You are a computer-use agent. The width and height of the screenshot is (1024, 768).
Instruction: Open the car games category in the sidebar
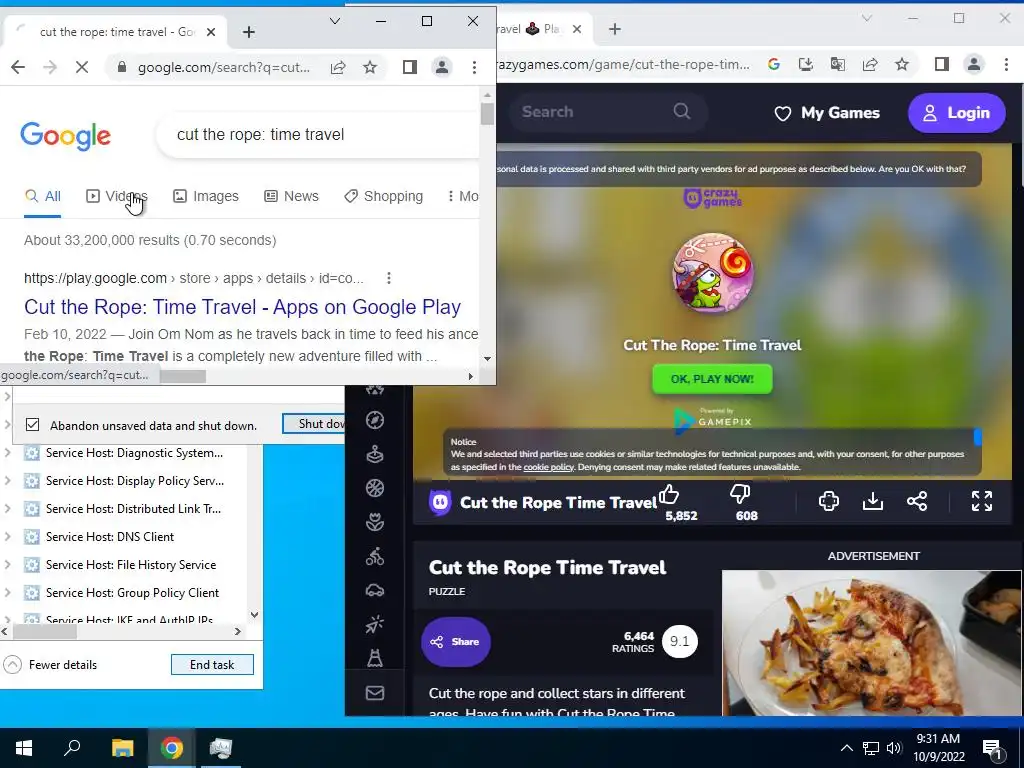[x=375, y=590]
